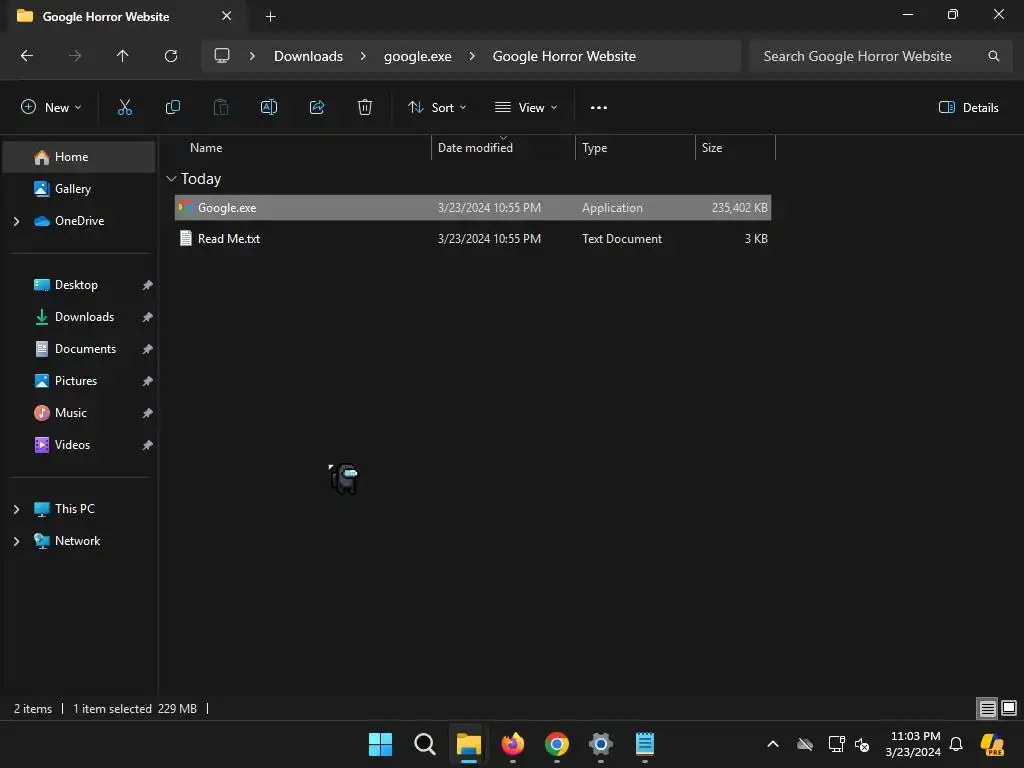Toggle the Details pane

(968, 108)
